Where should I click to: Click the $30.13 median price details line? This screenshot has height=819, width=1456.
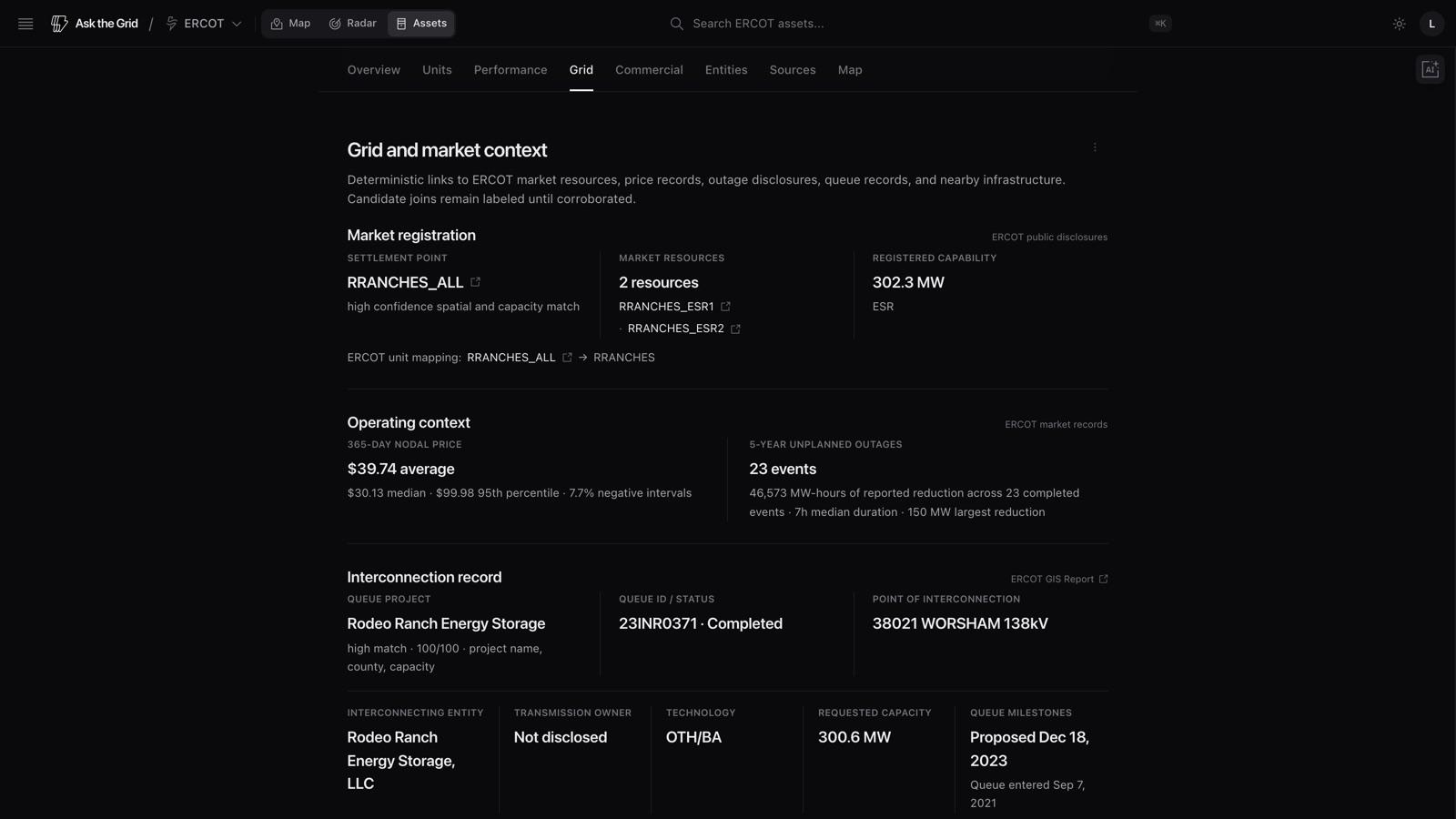520,493
